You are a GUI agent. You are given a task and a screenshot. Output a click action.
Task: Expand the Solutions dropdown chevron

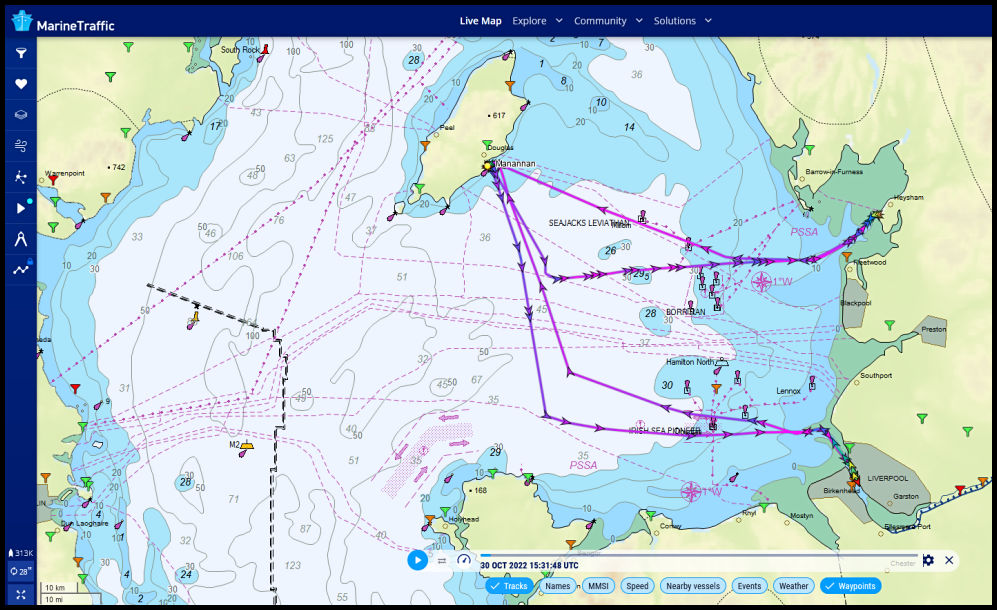(708, 20)
